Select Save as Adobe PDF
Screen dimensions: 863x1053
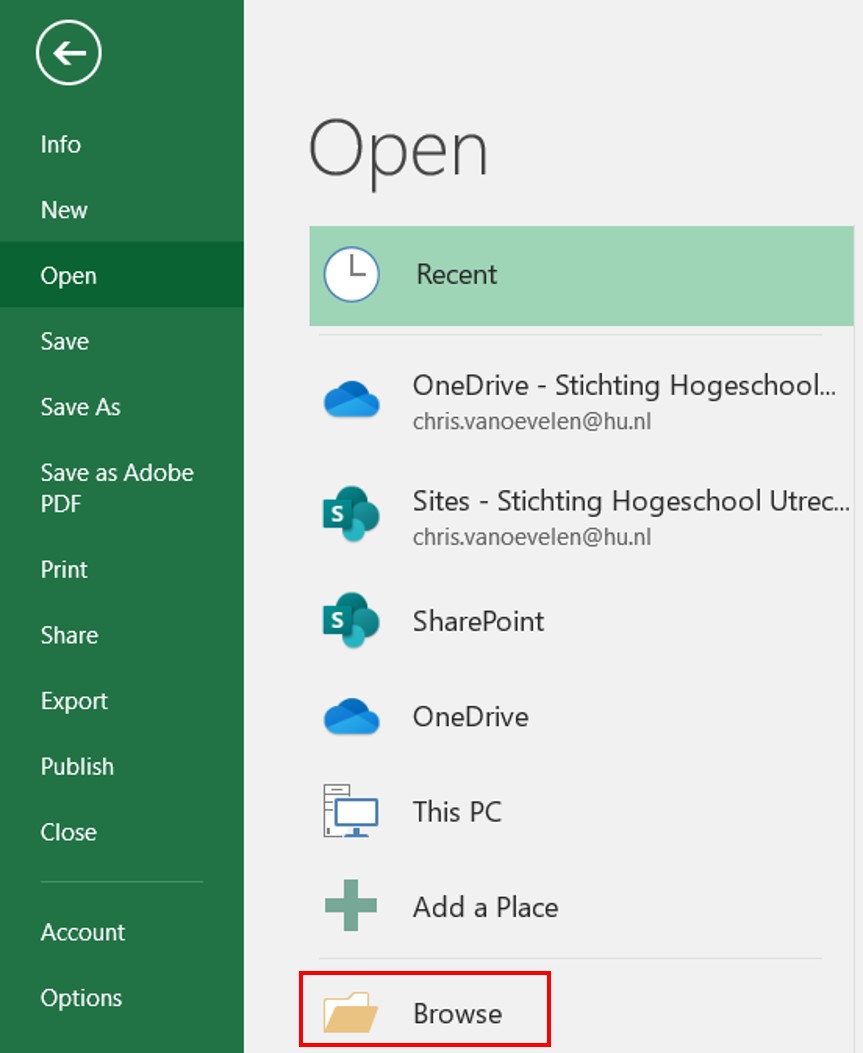coord(116,487)
